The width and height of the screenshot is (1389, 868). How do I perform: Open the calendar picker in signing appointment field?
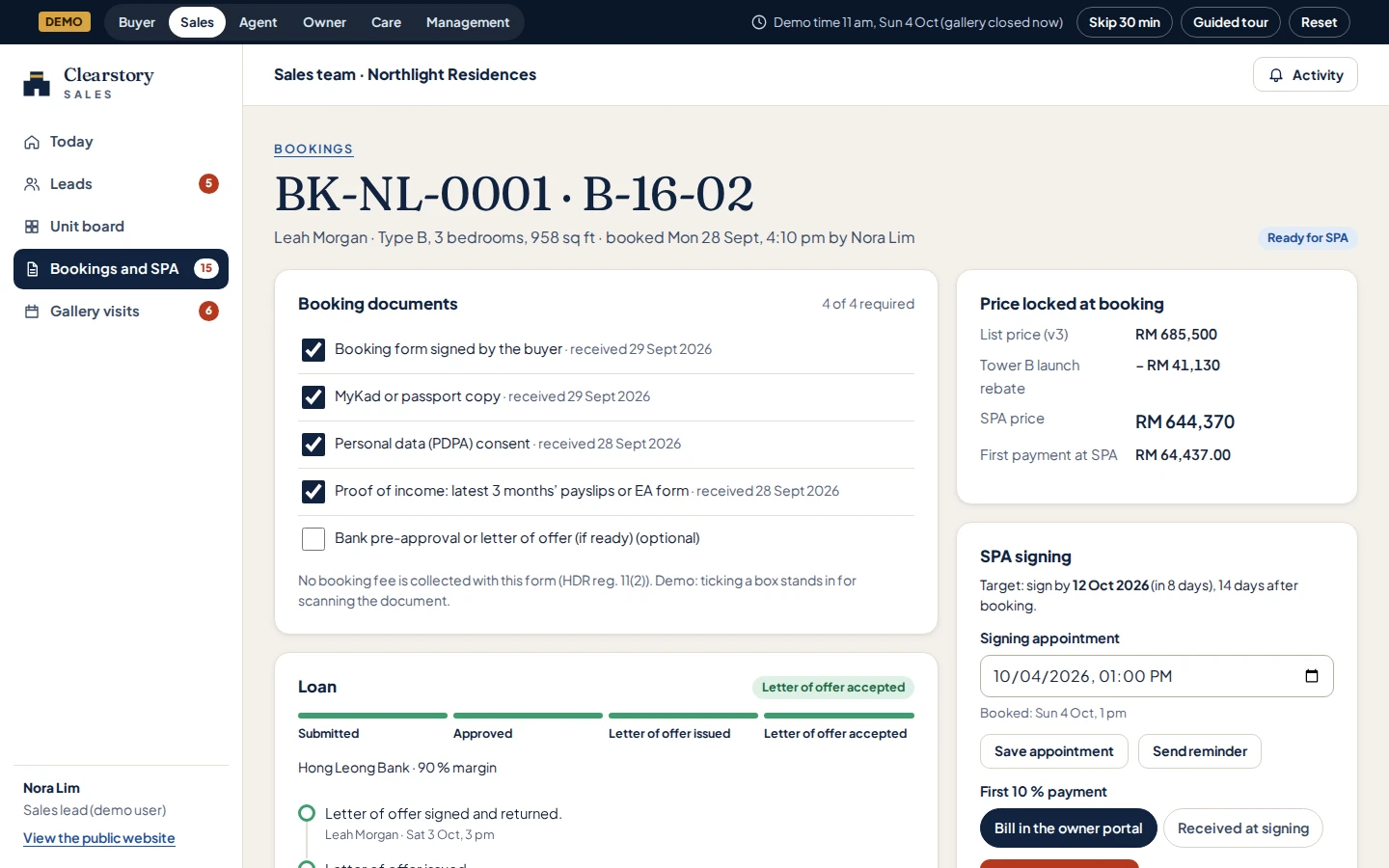point(1312,676)
